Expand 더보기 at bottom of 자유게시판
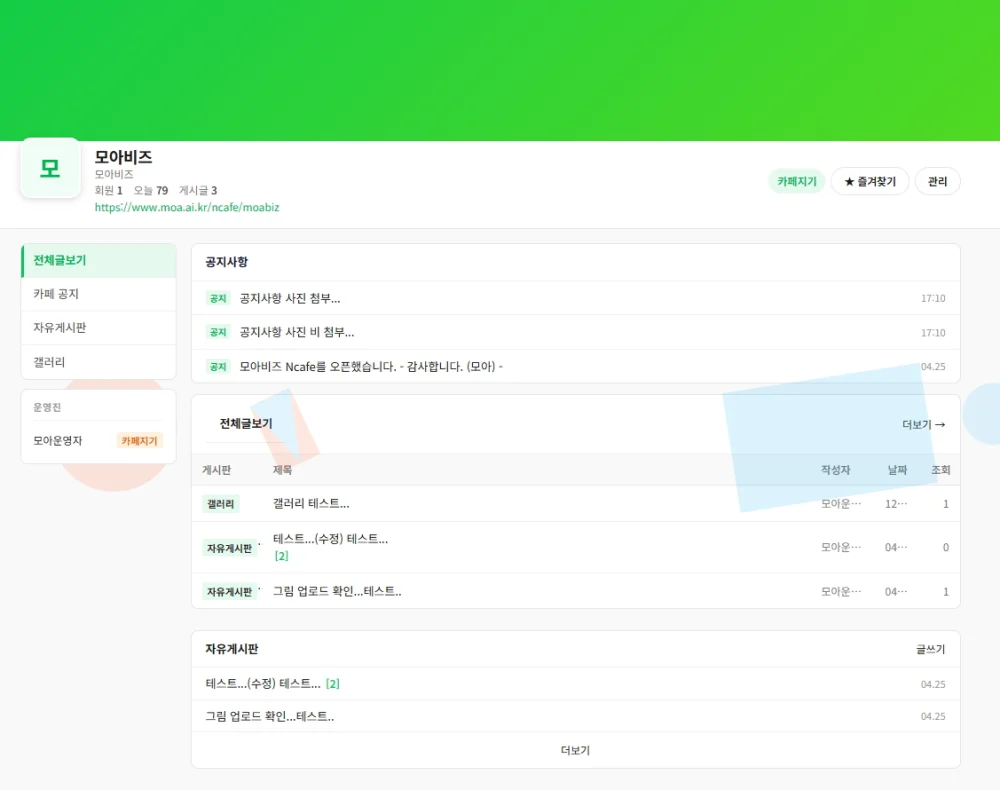1000x790 pixels. click(575, 750)
